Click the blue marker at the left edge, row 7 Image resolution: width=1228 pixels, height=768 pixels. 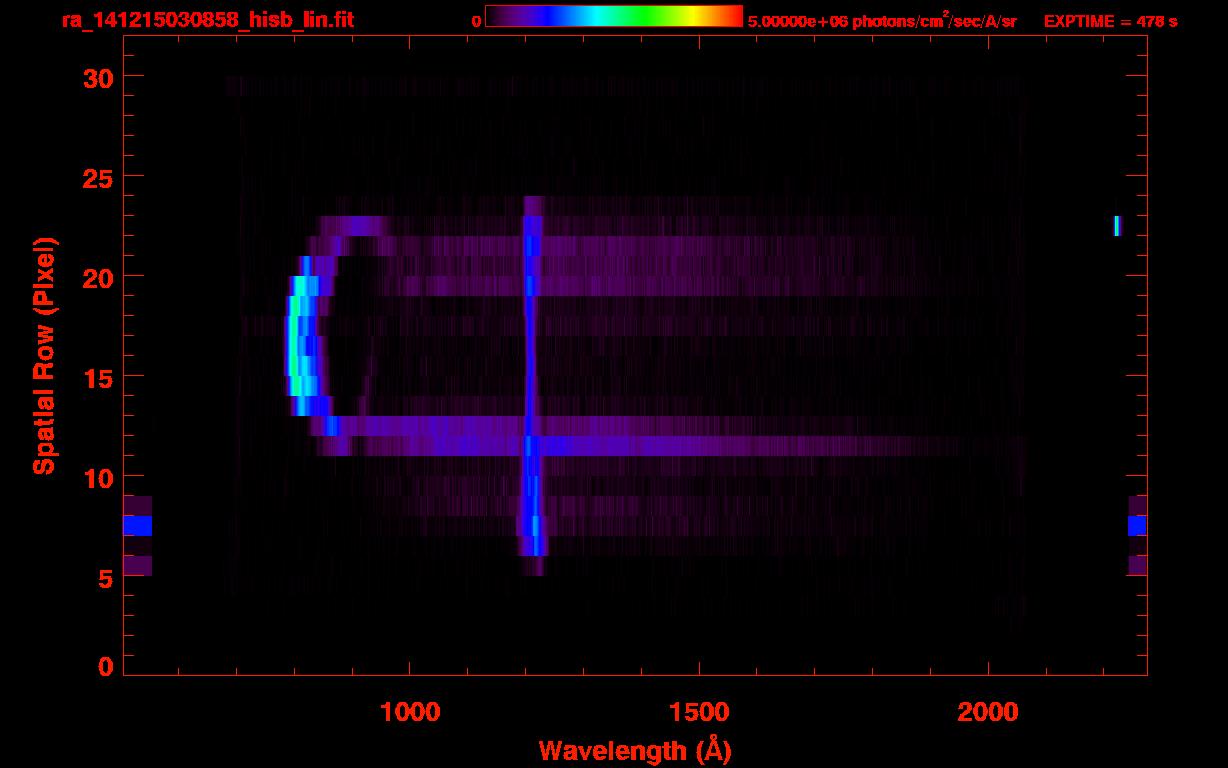tap(137, 526)
